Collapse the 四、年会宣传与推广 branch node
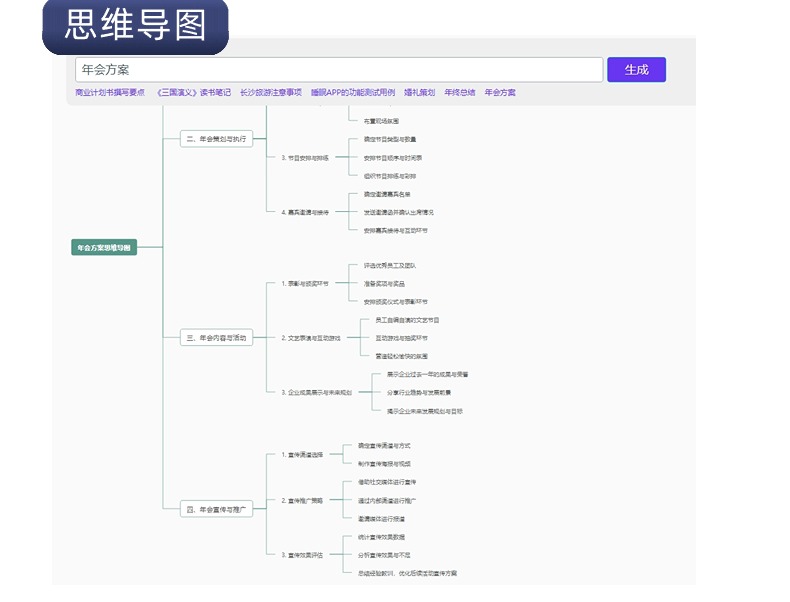 [216, 509]
